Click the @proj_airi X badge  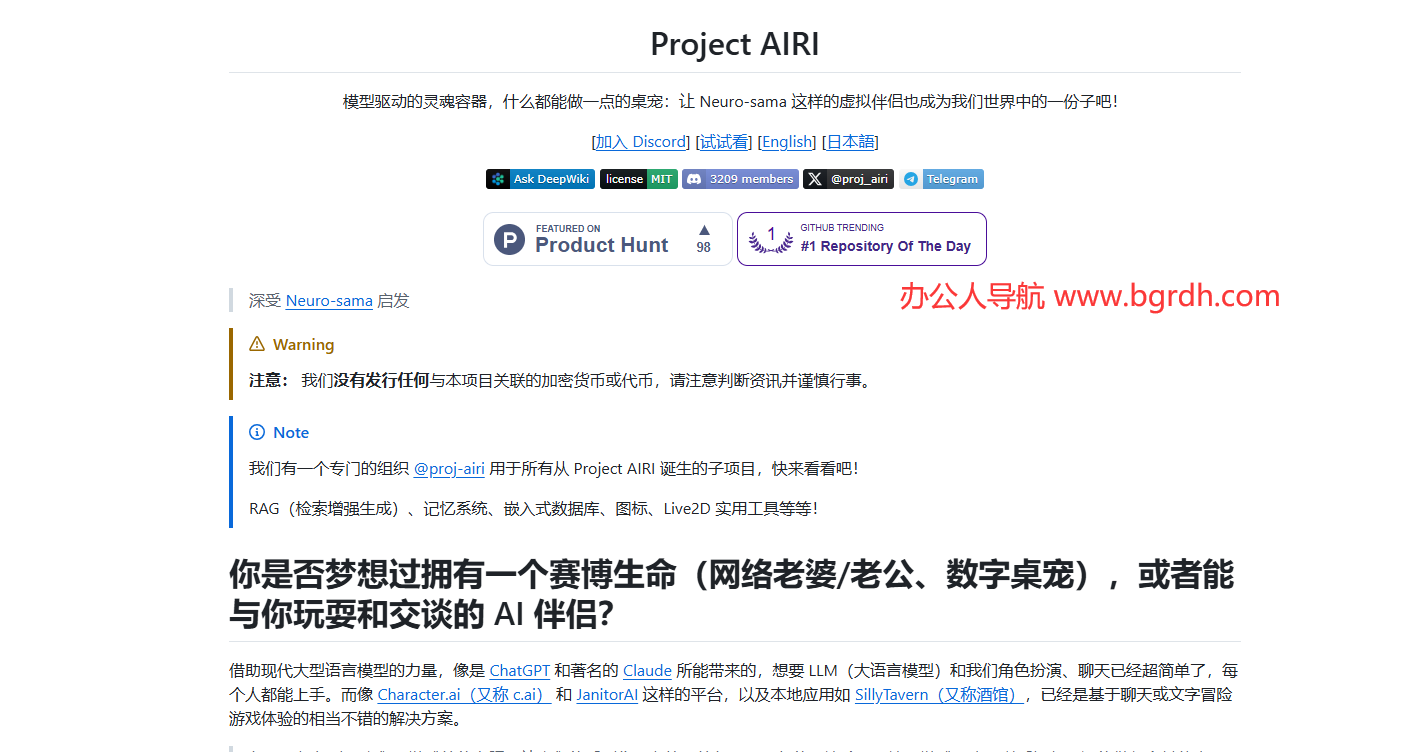coord(848,179)
